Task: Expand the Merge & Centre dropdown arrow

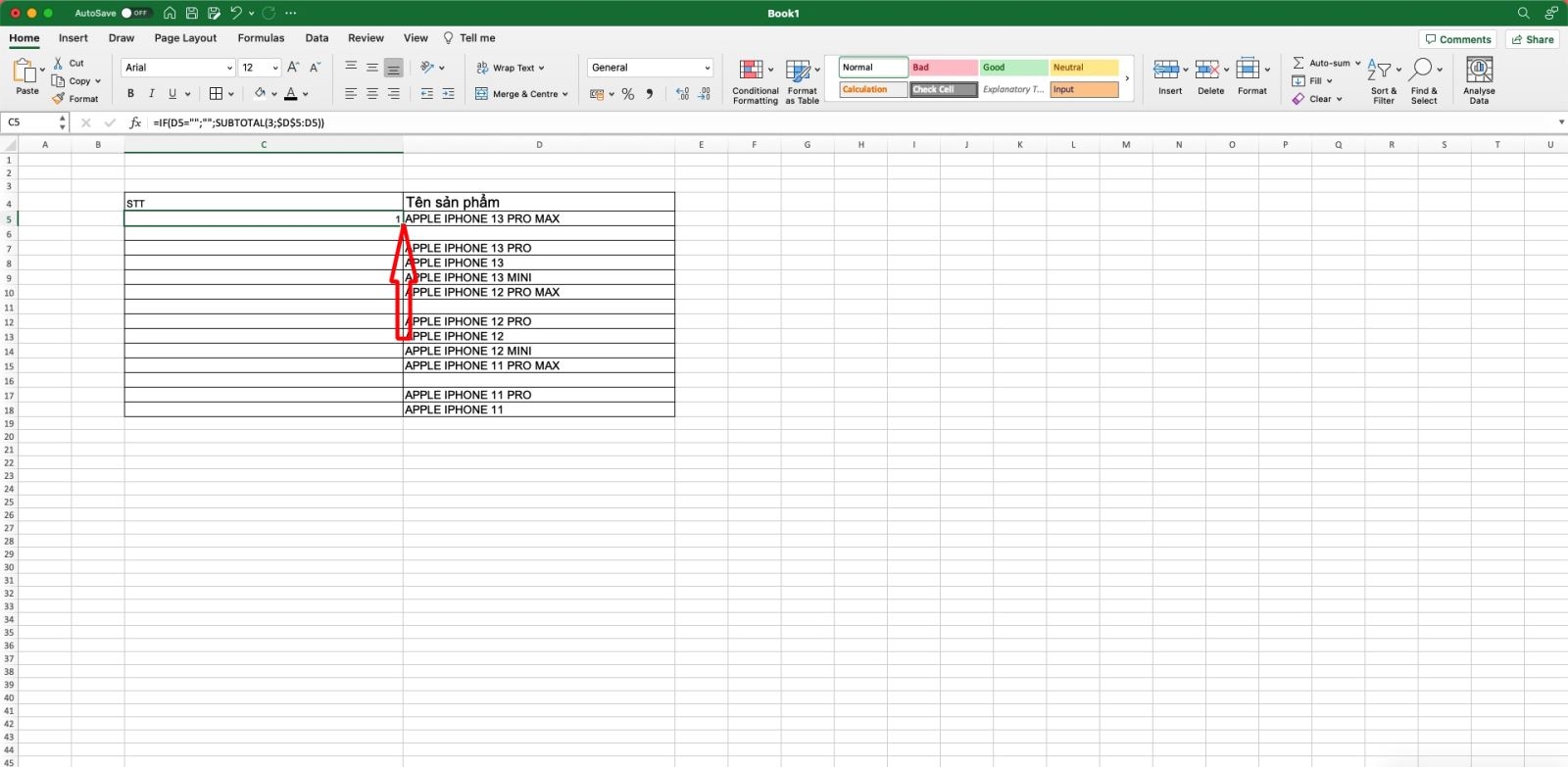Action: click(x=565, y=94)
